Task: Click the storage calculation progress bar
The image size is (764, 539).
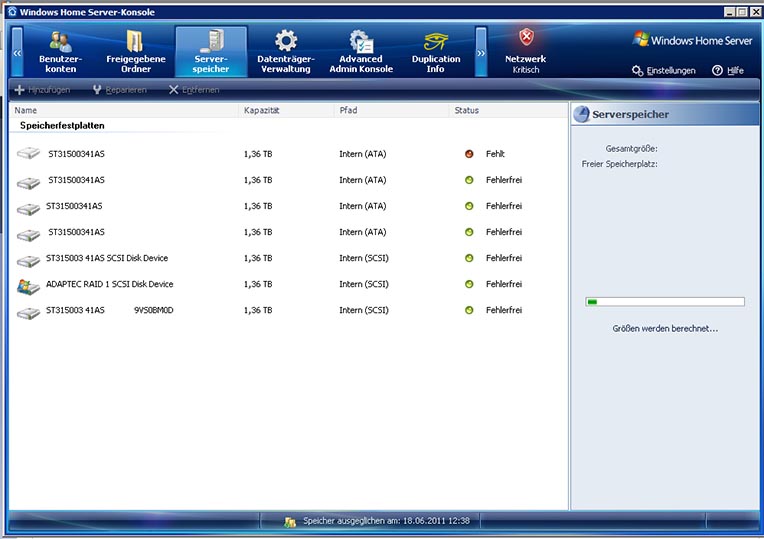Action: [x=665, y=302]
